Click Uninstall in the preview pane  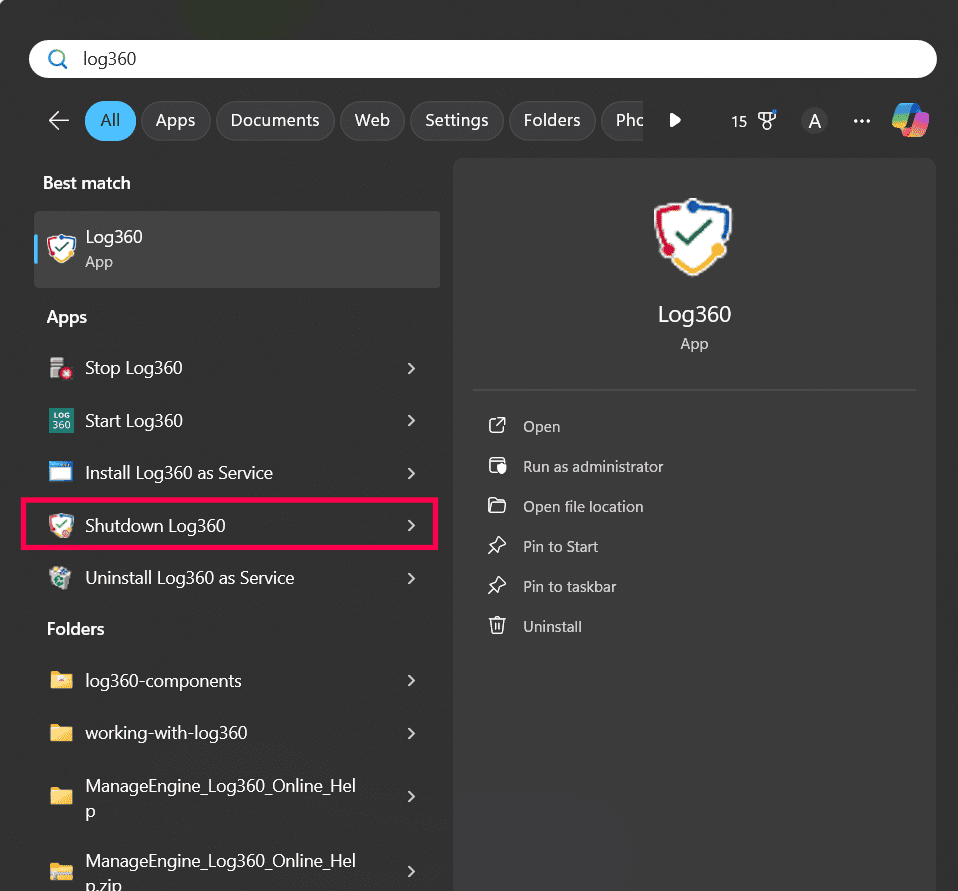pyautogui.click(x=552, y=626)
